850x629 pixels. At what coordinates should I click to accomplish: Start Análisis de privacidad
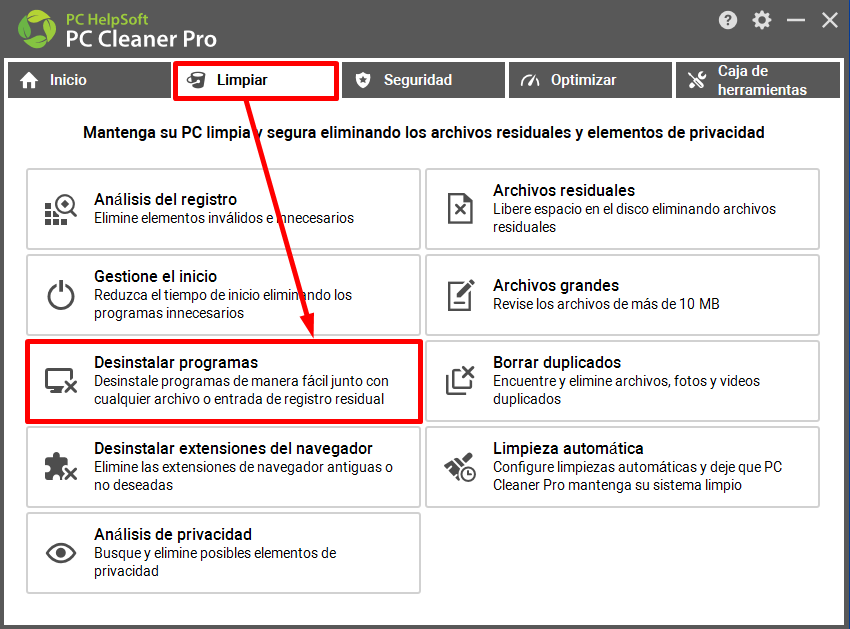223,553
